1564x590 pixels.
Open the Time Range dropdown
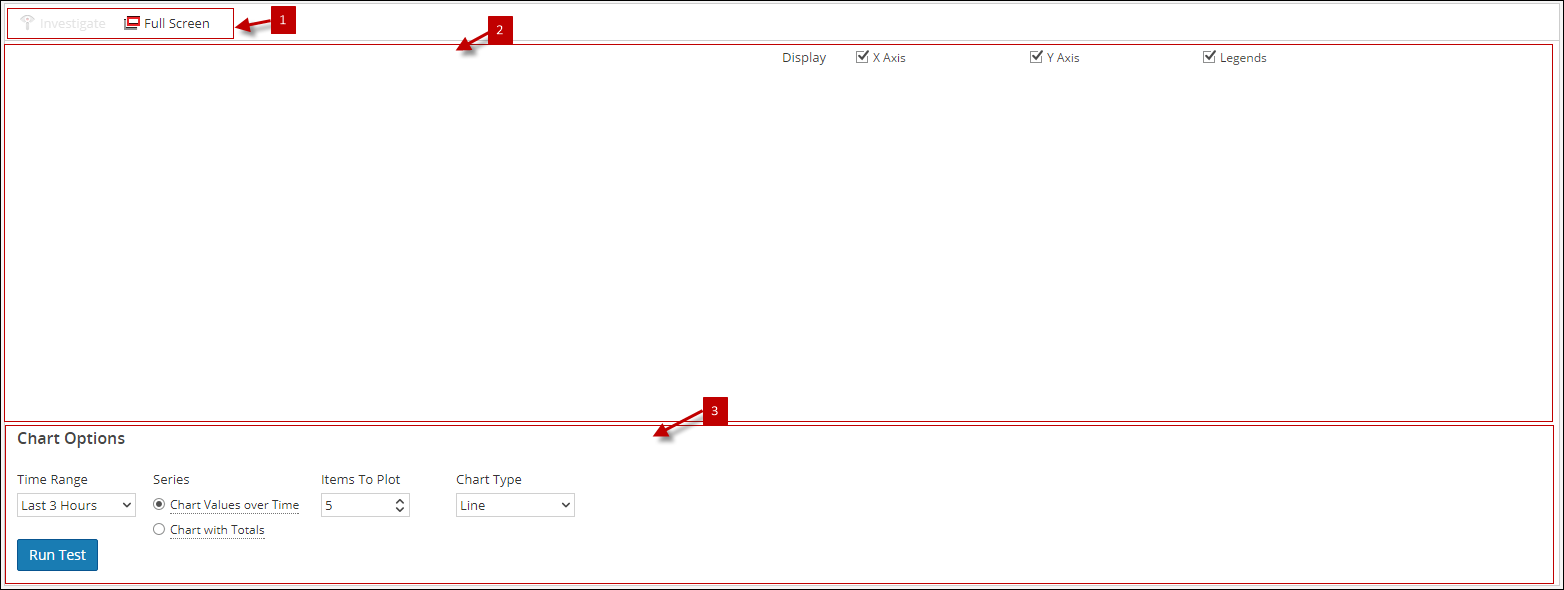click(77, 505)
